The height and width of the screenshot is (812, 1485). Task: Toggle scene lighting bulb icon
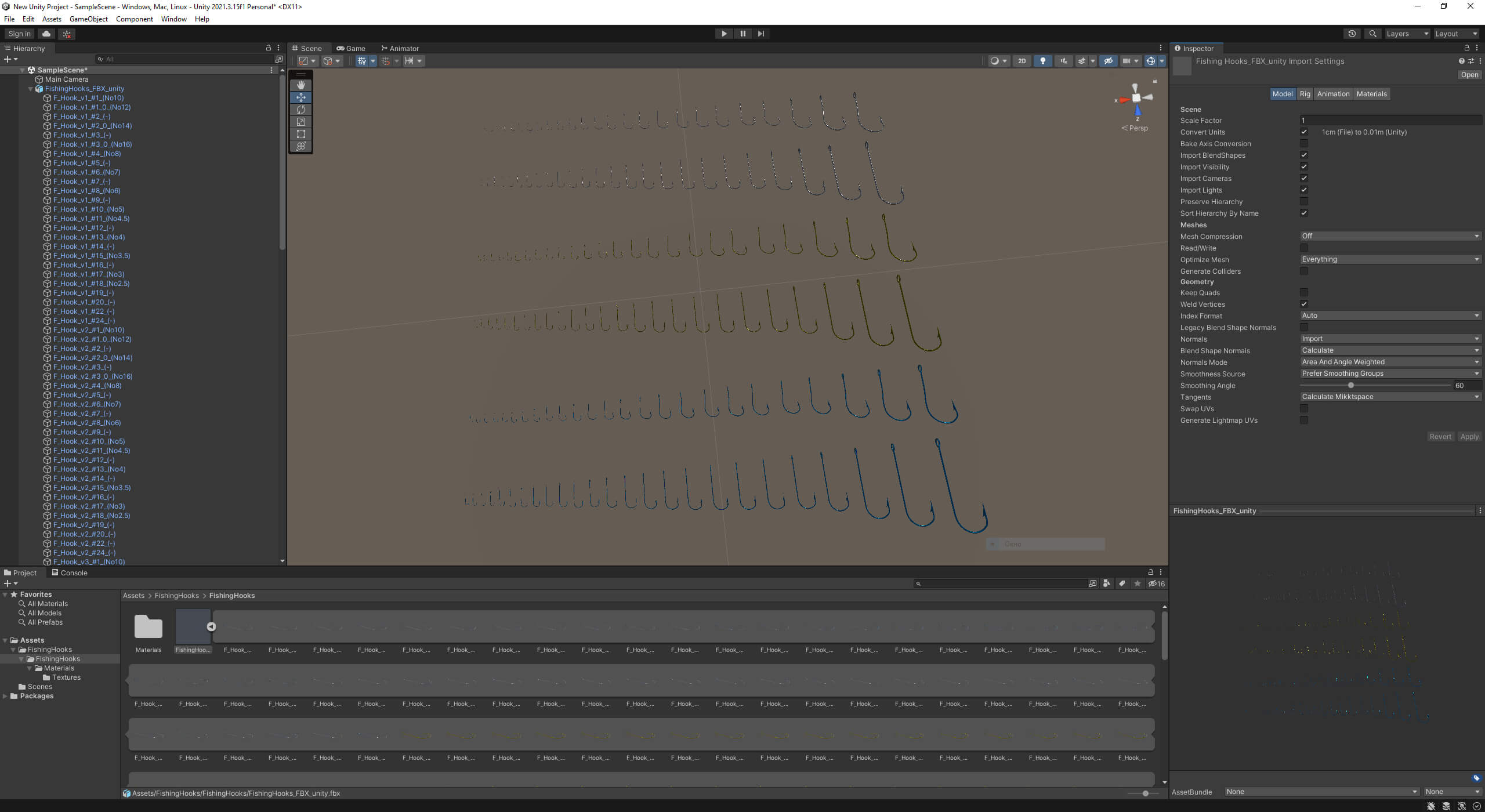click(x=1042, y=61)
